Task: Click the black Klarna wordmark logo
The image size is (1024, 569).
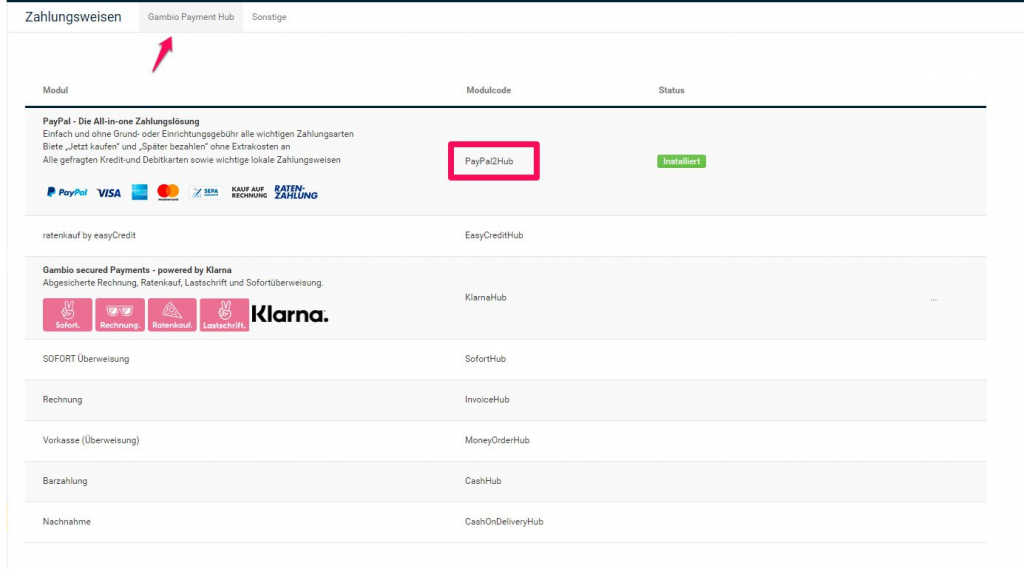Action: (290, 315)
